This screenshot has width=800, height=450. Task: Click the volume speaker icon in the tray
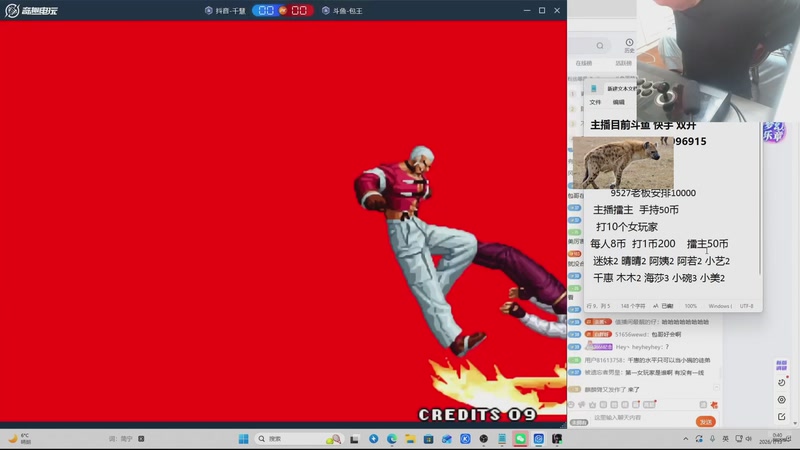point(749,439)
